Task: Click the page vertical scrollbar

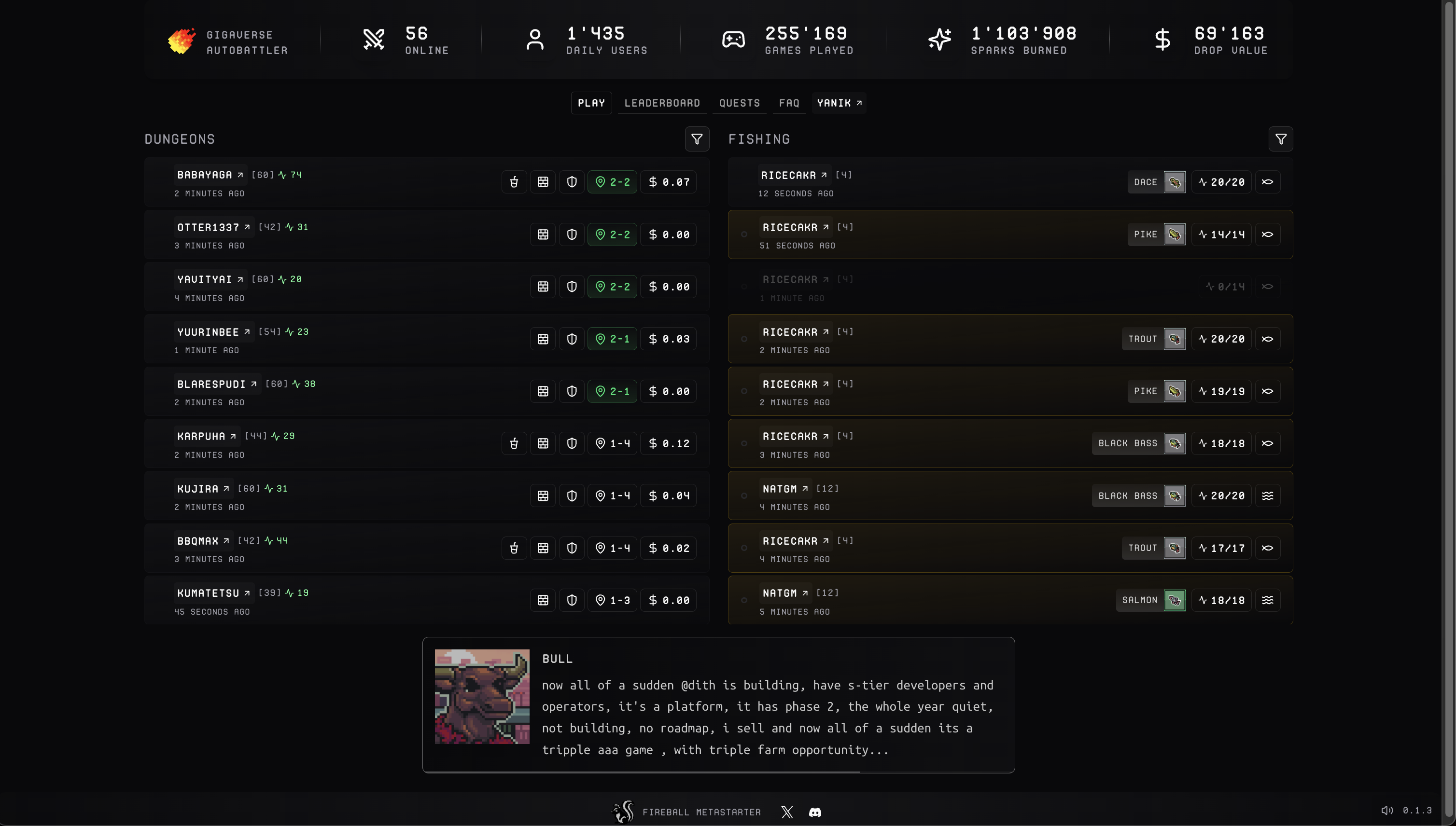Action: [x=1448, y=397]
